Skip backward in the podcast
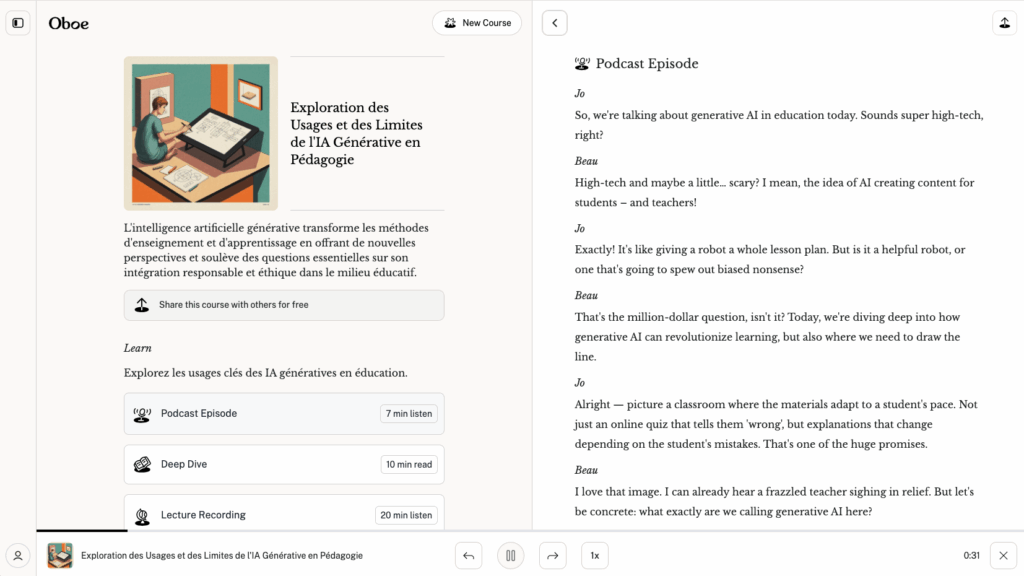 pos(468,555)
